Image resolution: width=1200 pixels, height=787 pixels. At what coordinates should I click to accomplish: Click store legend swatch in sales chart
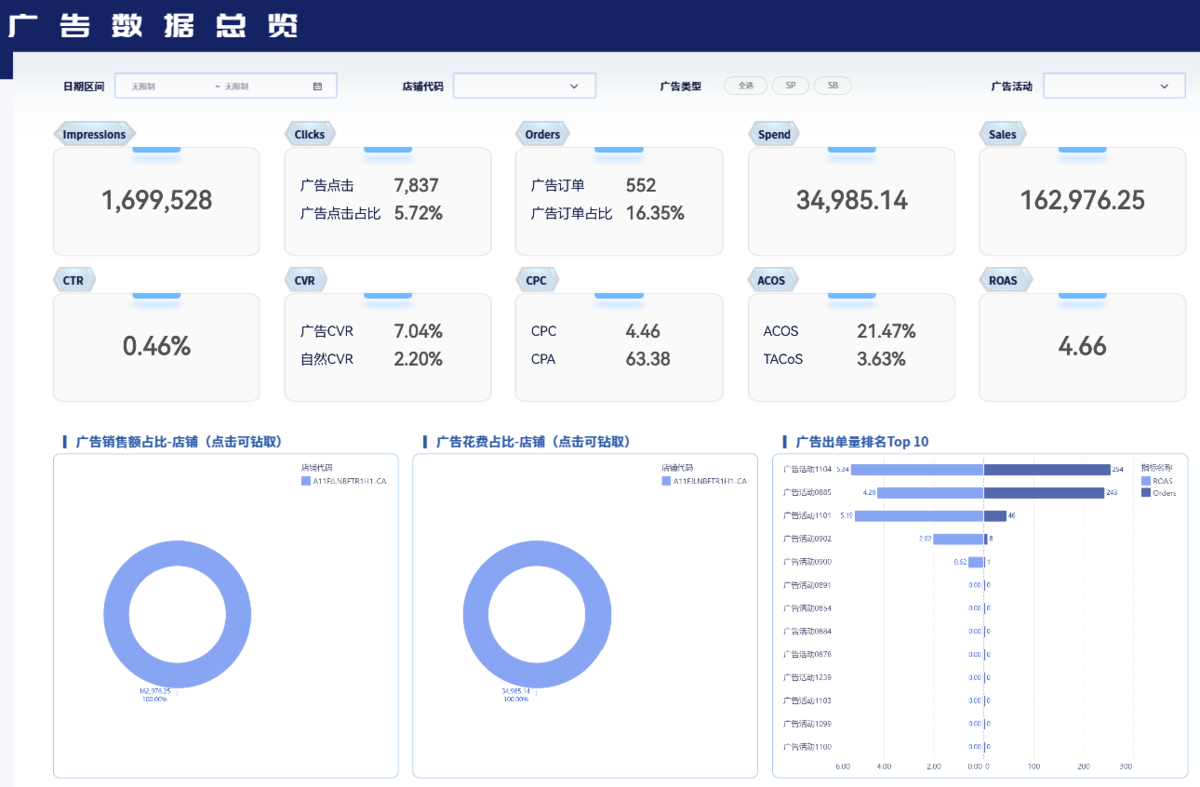click(x=306, y=481)
